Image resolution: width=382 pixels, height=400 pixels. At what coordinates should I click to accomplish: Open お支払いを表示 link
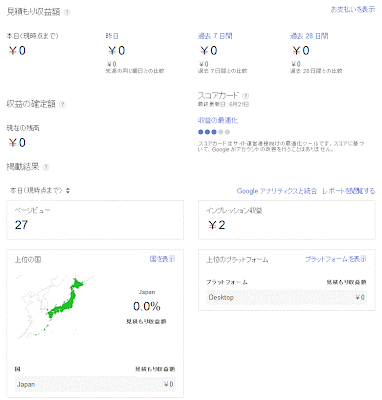pyautogui.click(x=353, y=9)
